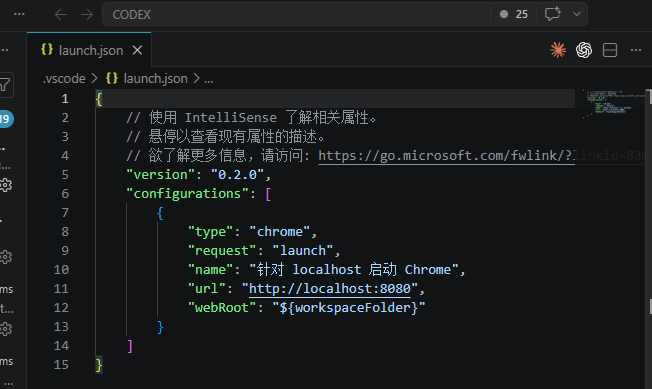Click the "针对 localhost 启动 Chrome" string
This screenshot has height=389, width=652.
[353, 270]
